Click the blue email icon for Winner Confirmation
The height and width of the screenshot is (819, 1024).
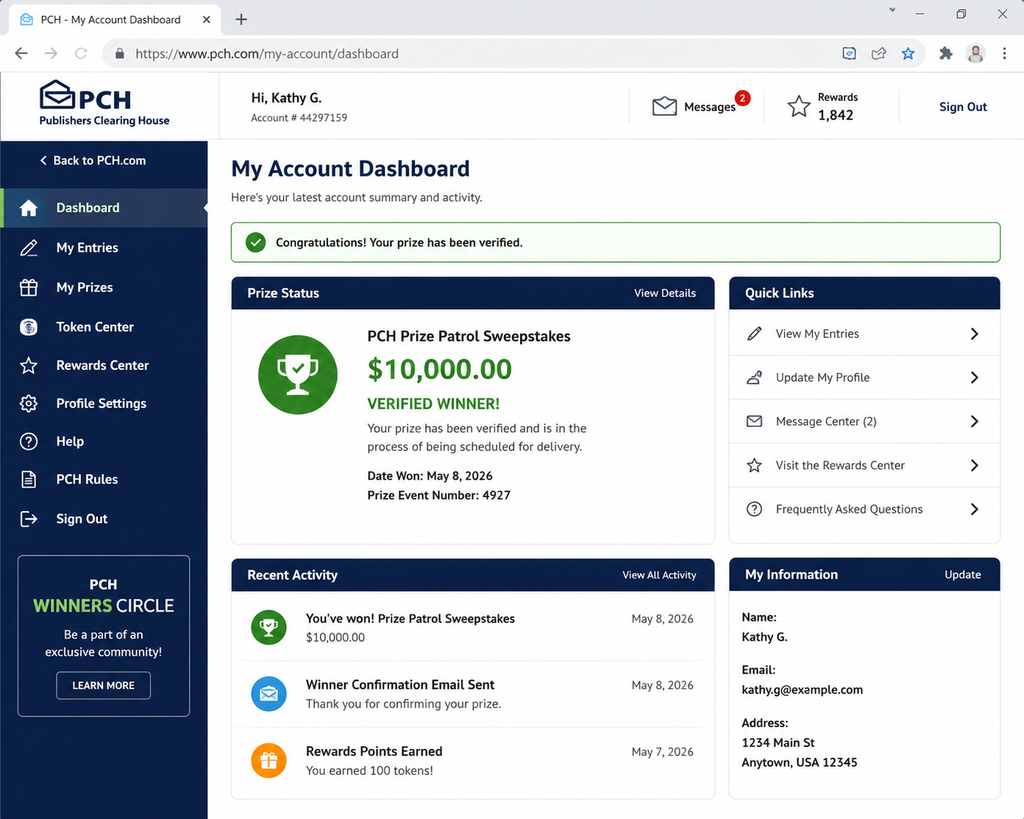click(269, 694)
